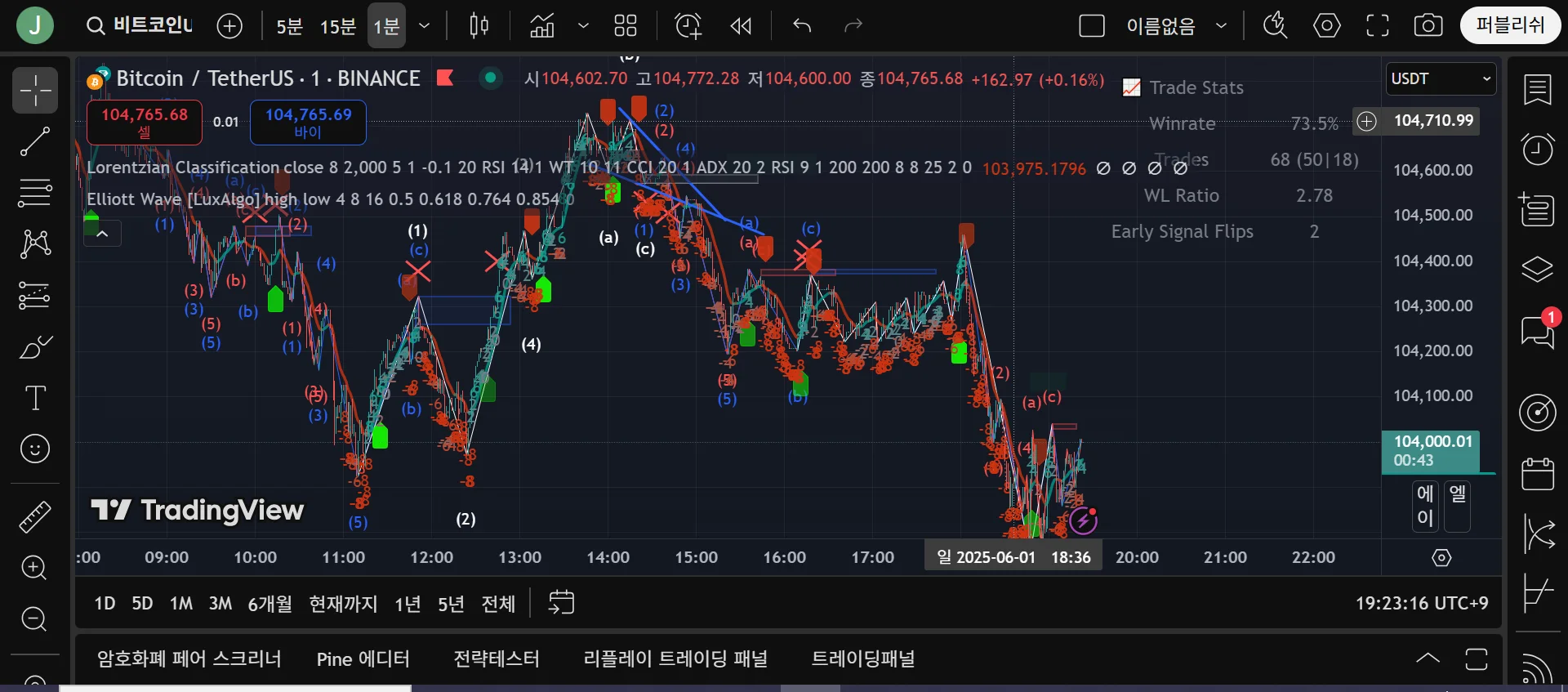Set the 5D date range

point(142,604)
